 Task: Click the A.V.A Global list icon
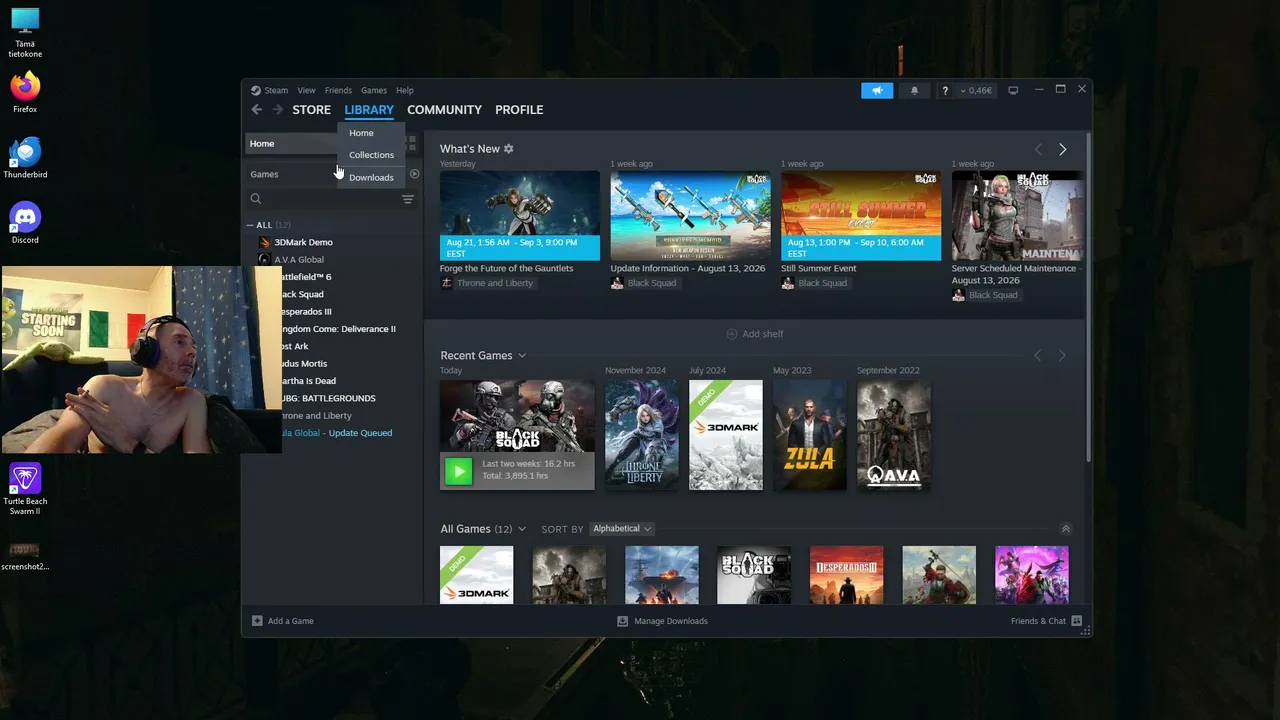[264, 260]
